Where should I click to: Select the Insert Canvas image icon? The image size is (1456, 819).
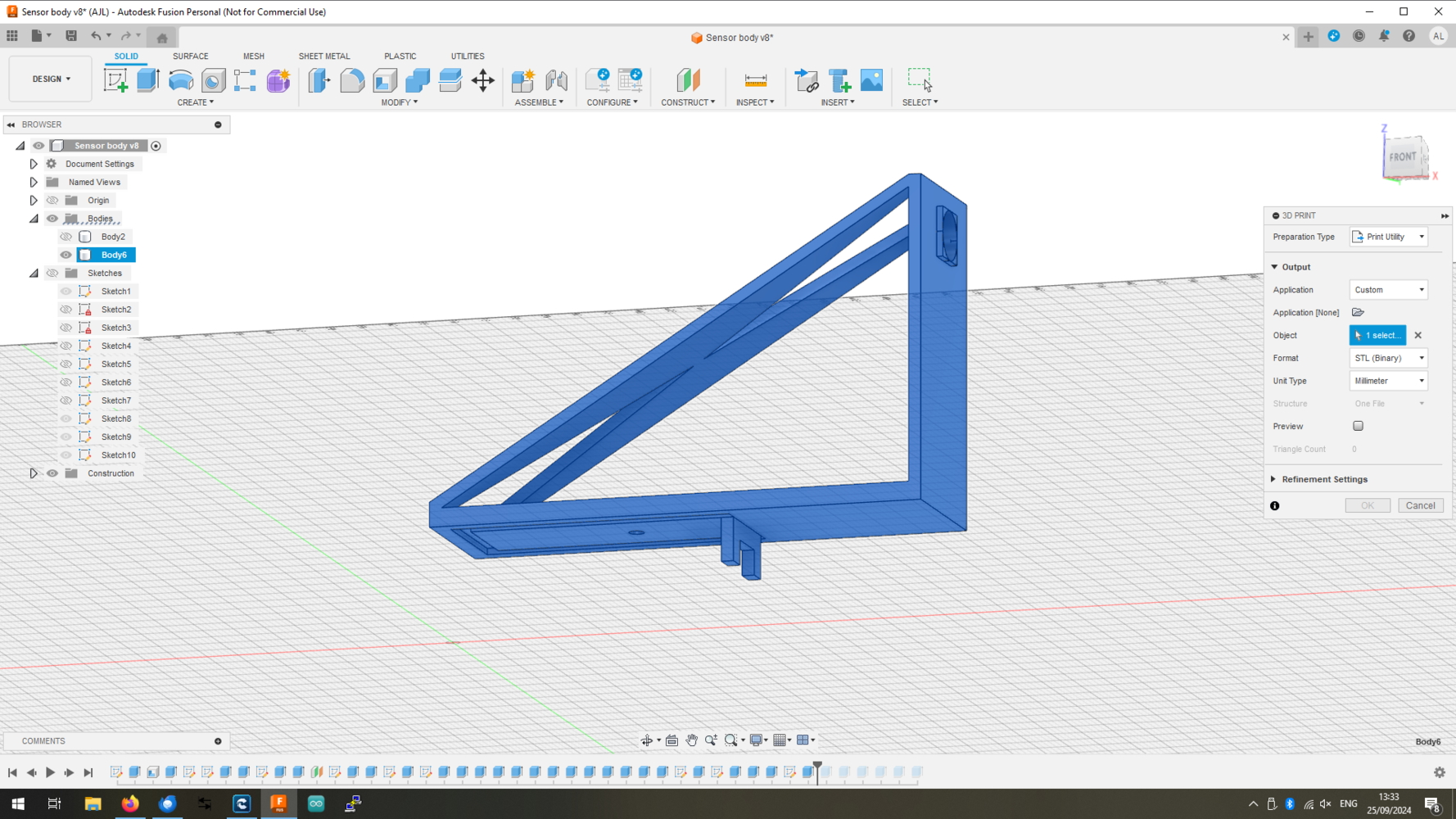click(871, 80)
